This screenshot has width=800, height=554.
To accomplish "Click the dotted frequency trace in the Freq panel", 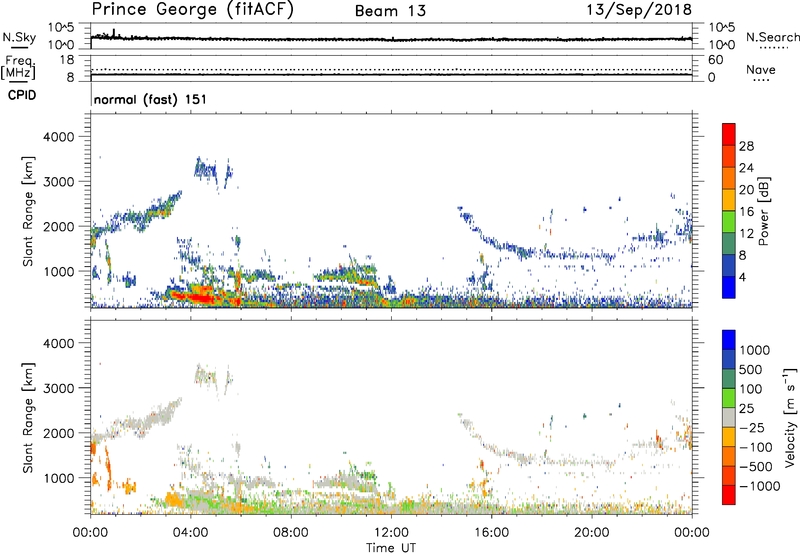I will 391,69.
